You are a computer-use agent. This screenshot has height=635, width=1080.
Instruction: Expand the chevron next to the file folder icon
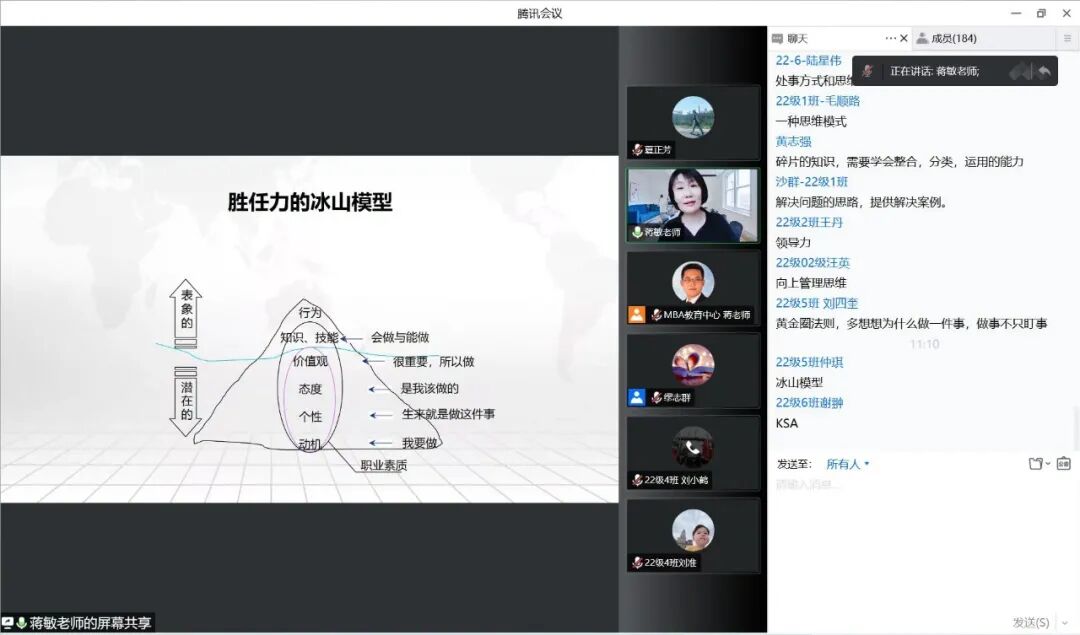(1049, 463)
